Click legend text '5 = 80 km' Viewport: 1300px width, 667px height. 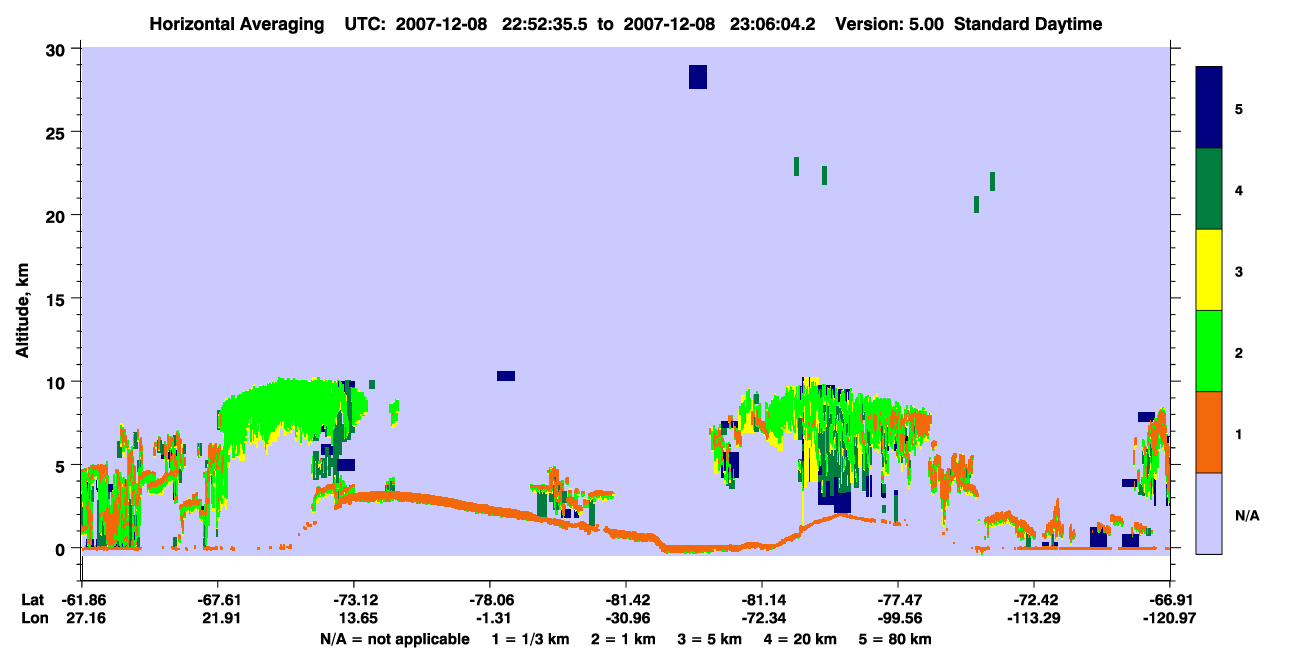(x=896, y=638)
